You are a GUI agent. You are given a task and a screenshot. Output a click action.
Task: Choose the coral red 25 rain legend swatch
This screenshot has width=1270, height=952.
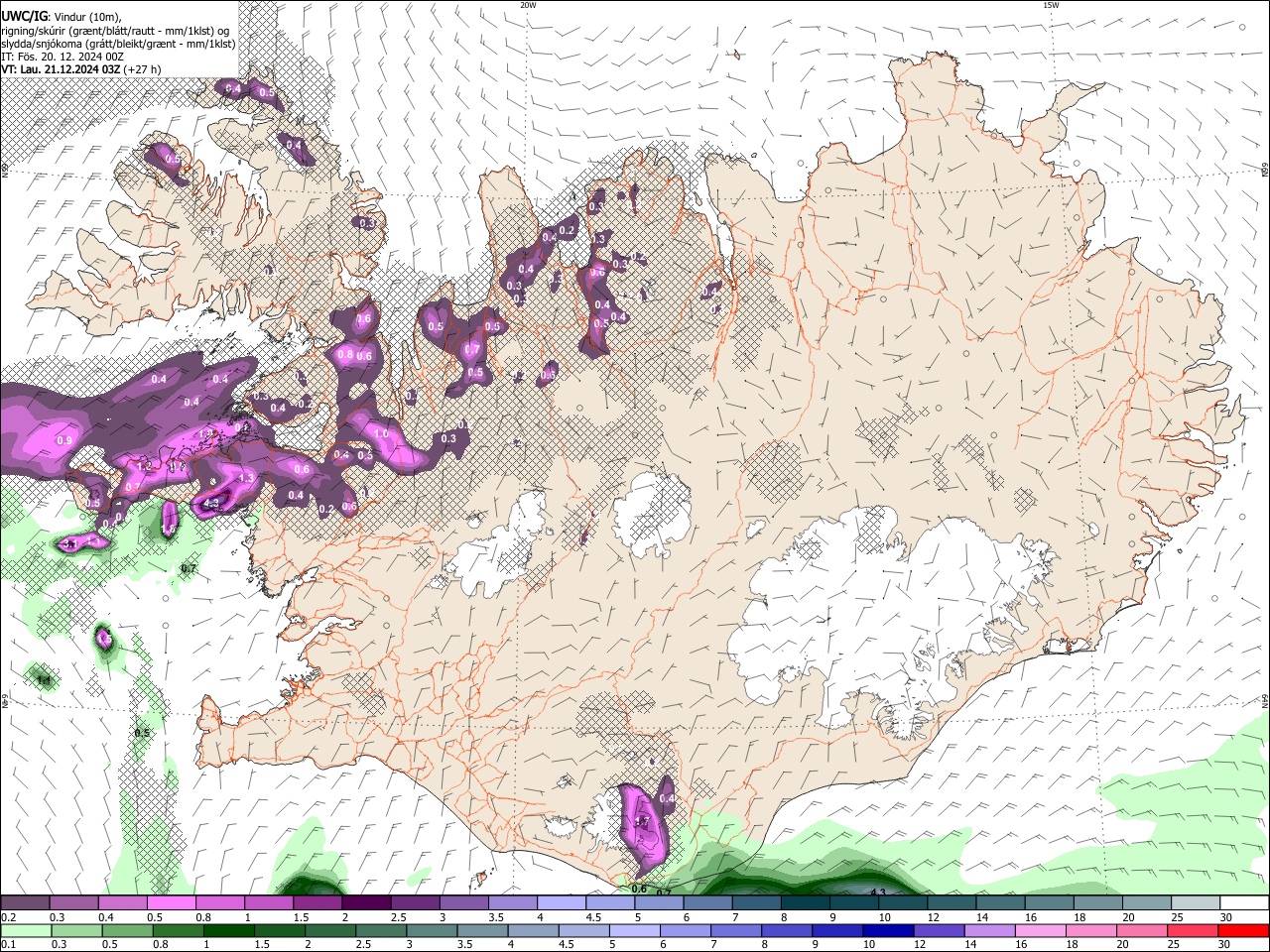[1193, 930]
